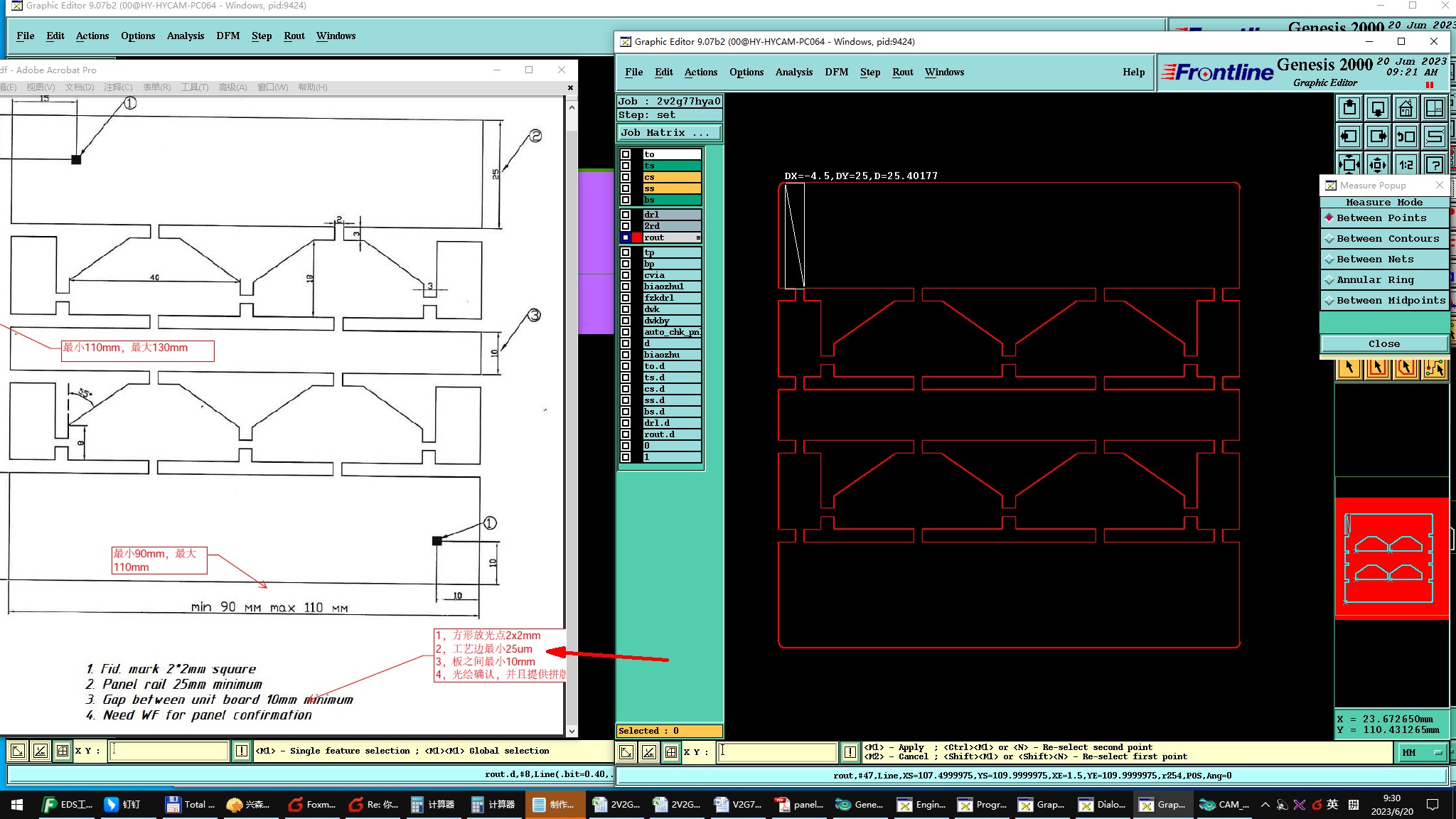Viewport: 1456px width, 819px height.
Task: Select layer row 'ss'
Action: pyautogui.click(x=671, y=188)
